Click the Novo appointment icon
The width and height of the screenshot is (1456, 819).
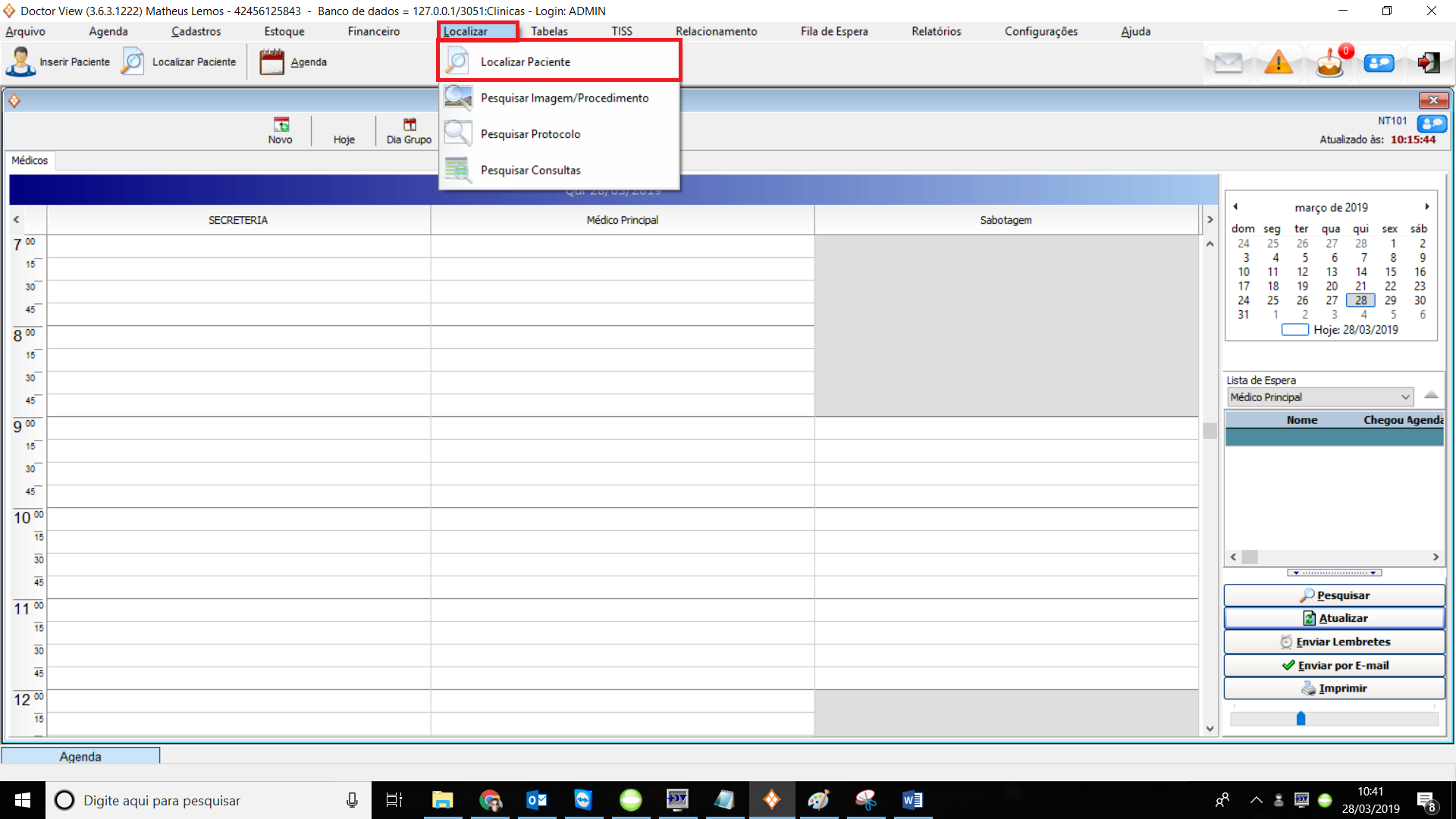pos(281,125)
